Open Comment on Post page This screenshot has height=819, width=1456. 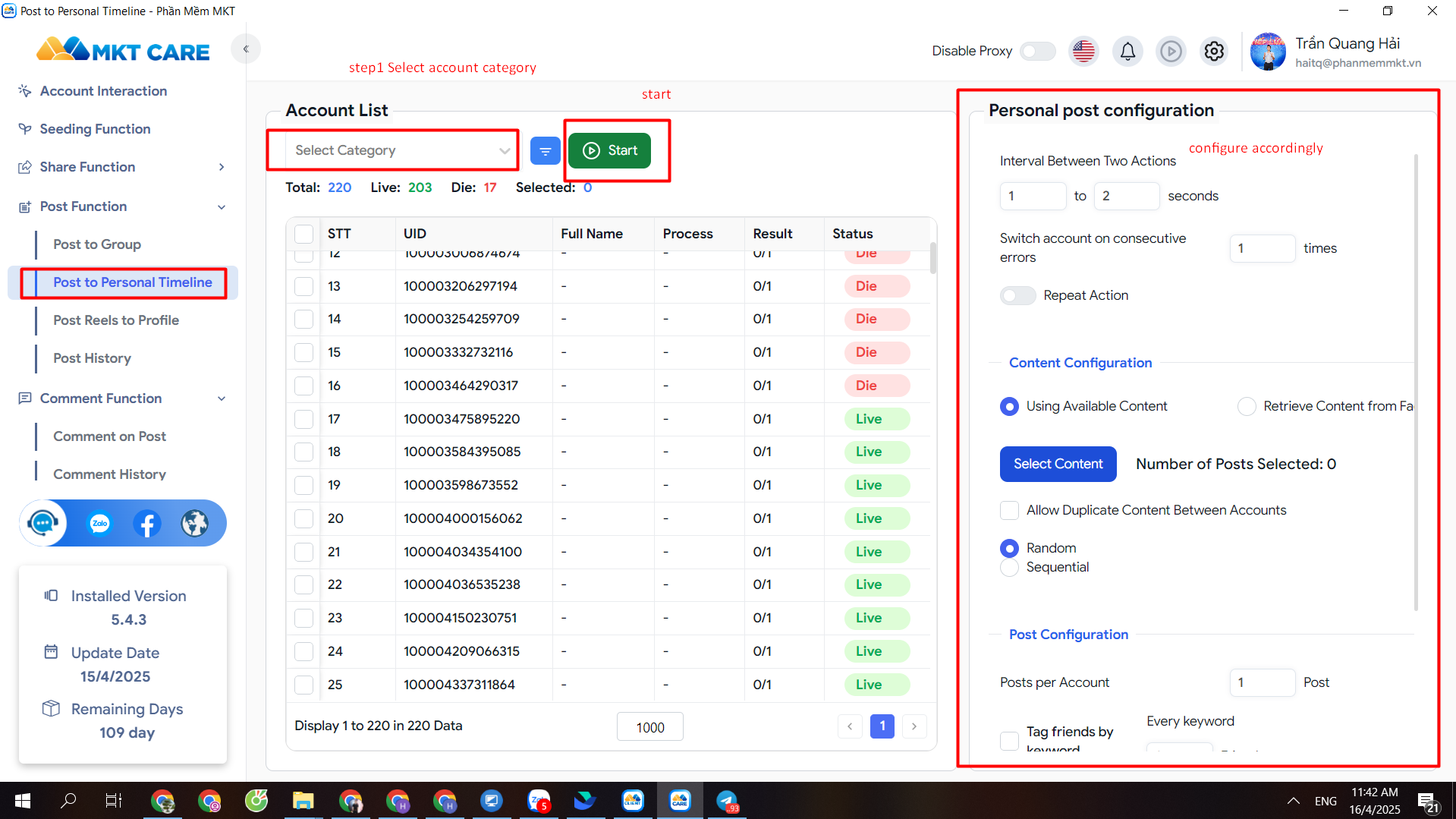[x=109, y=436]
